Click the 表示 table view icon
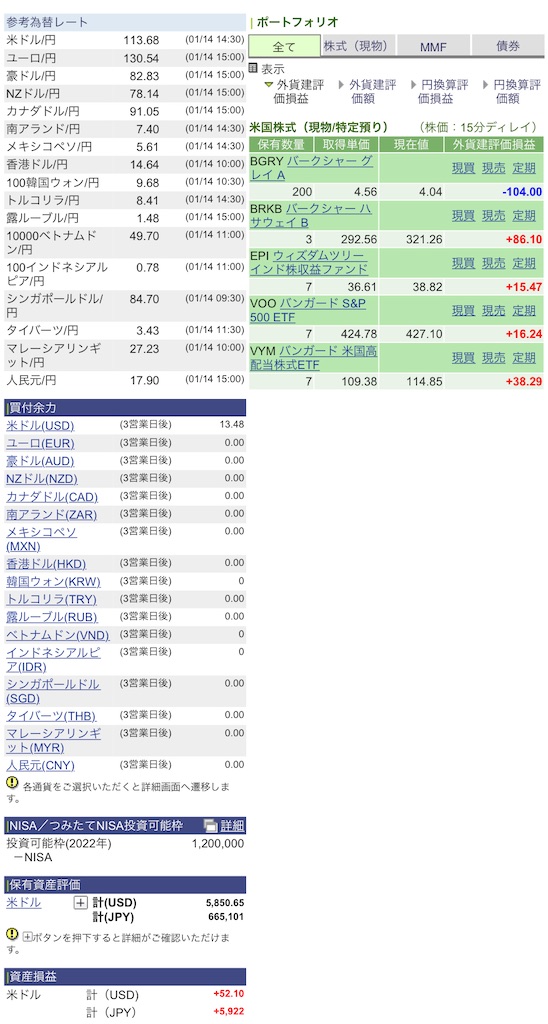 pyautogui.click(x=253, y=69)
